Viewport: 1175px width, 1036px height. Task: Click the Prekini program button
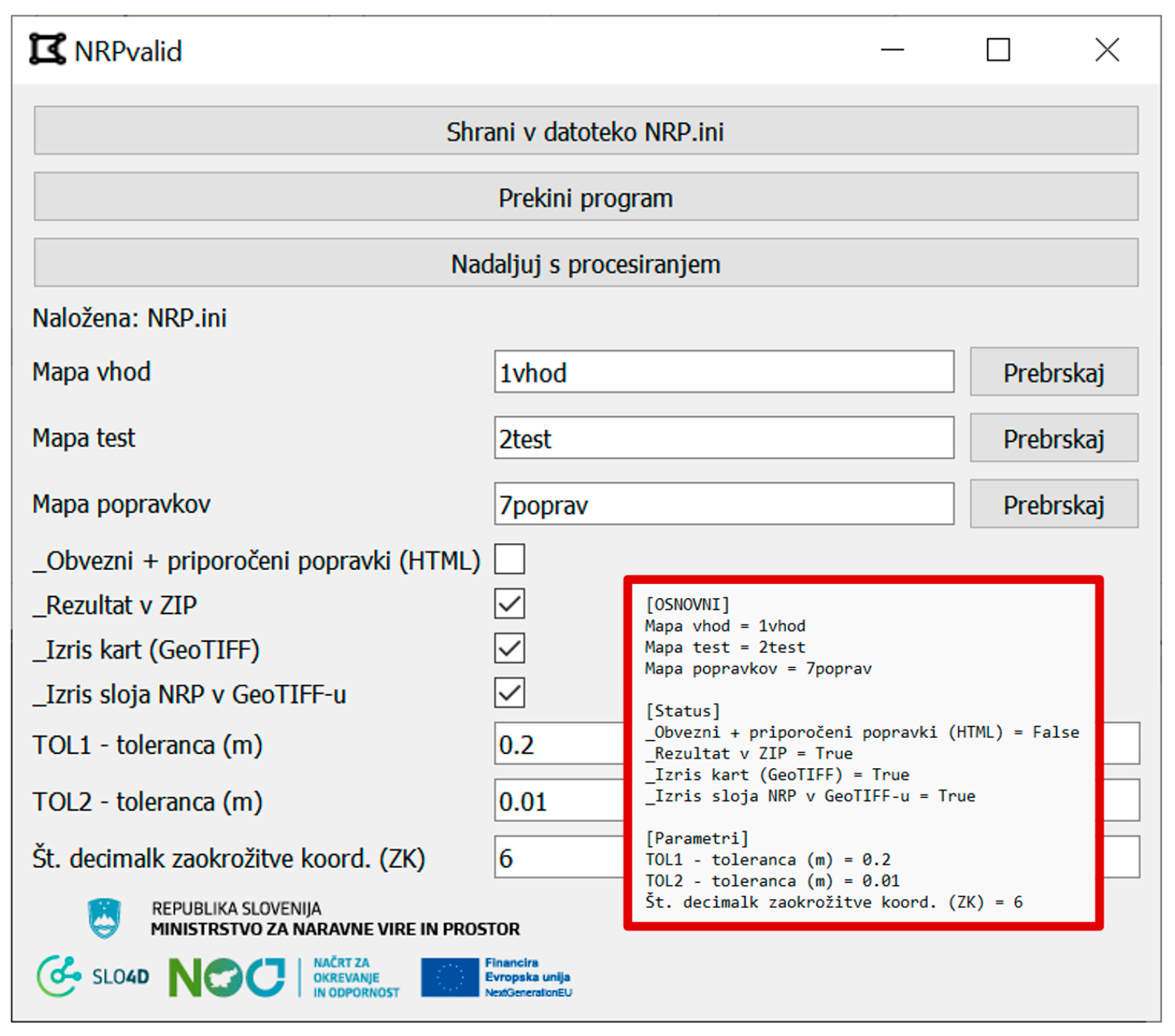coord(585,198)
